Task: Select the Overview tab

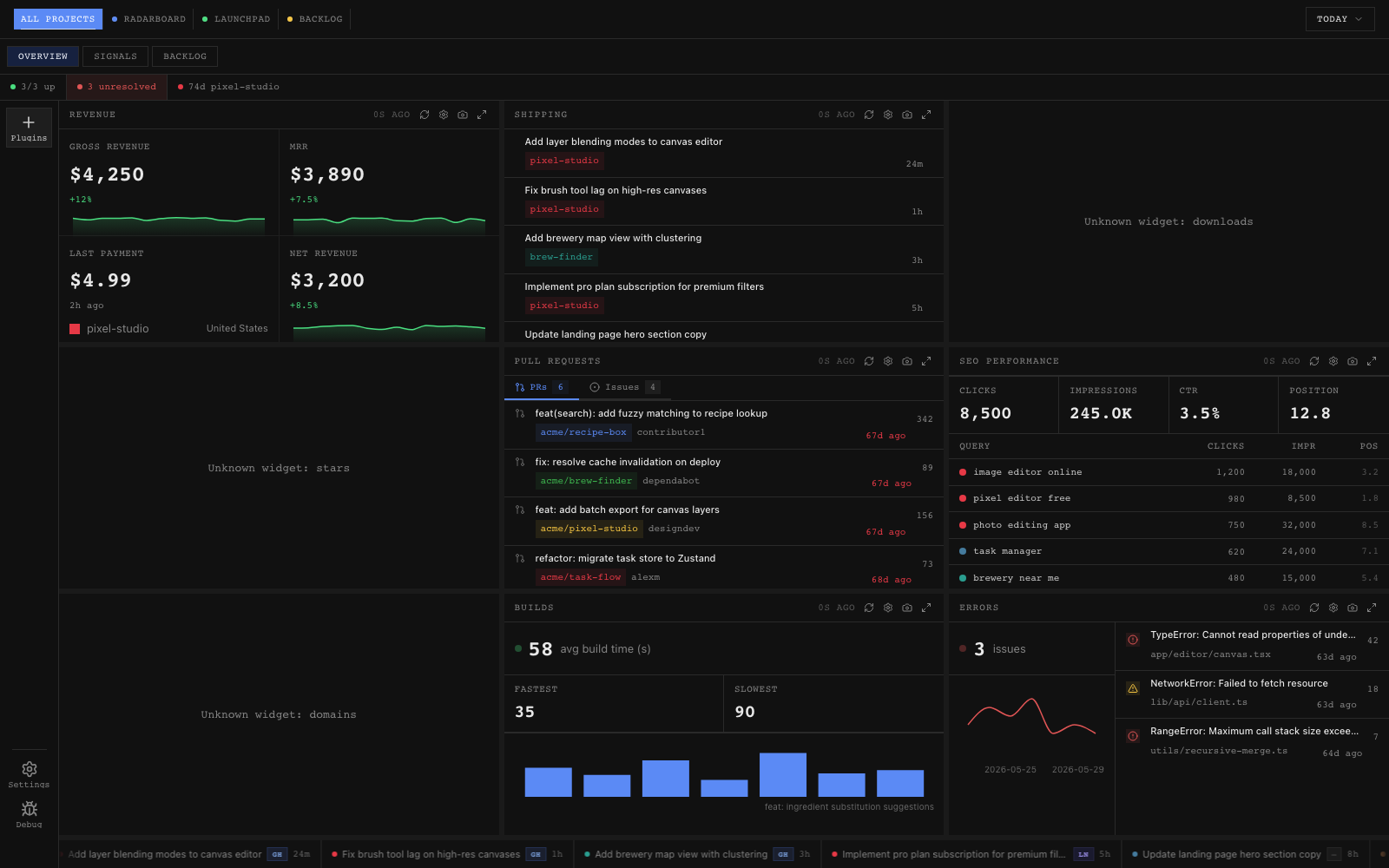Action: [x=43, y=56]
